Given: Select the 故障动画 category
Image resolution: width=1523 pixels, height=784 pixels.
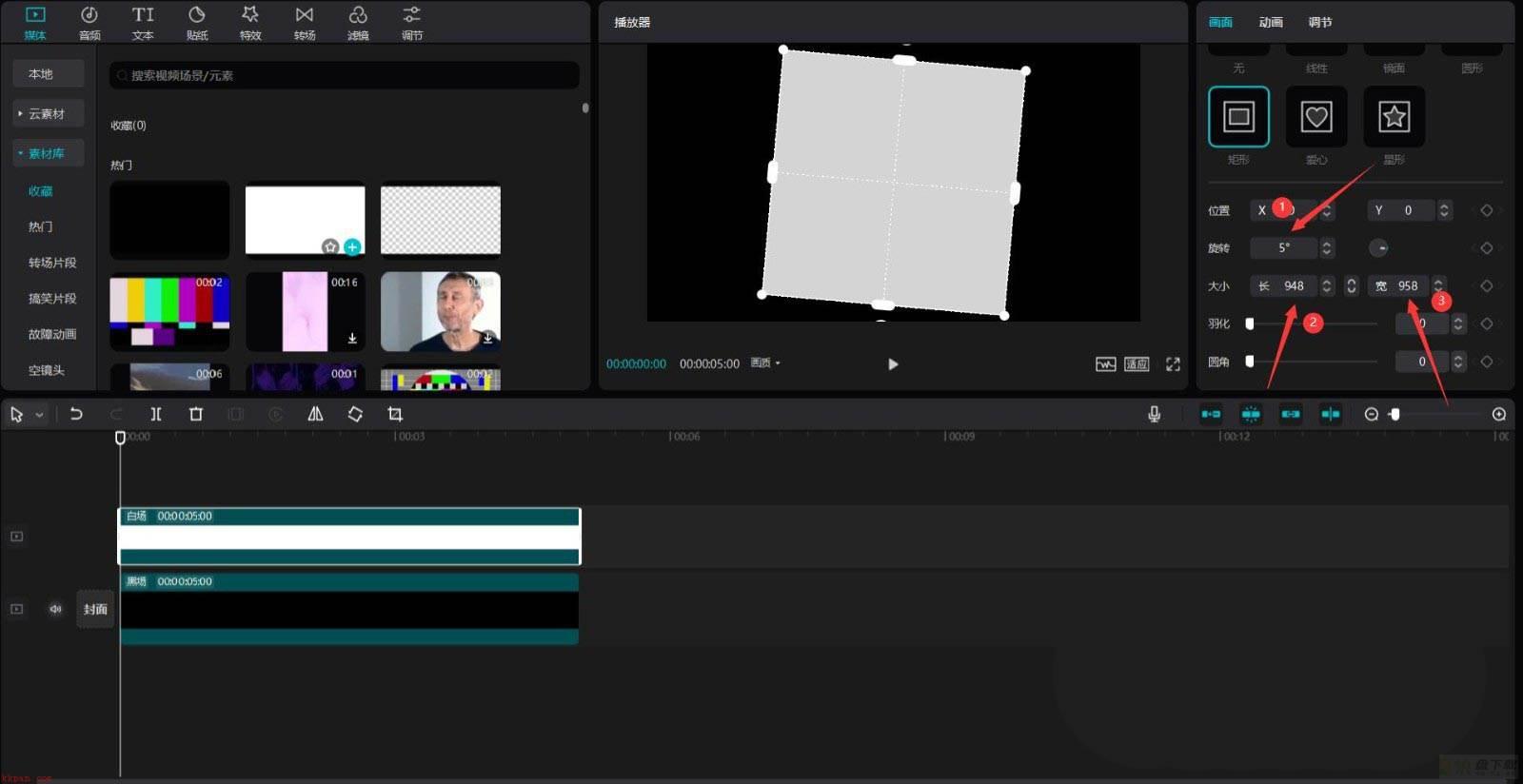Looking at the screenshot, I should (x=52, y=334).
